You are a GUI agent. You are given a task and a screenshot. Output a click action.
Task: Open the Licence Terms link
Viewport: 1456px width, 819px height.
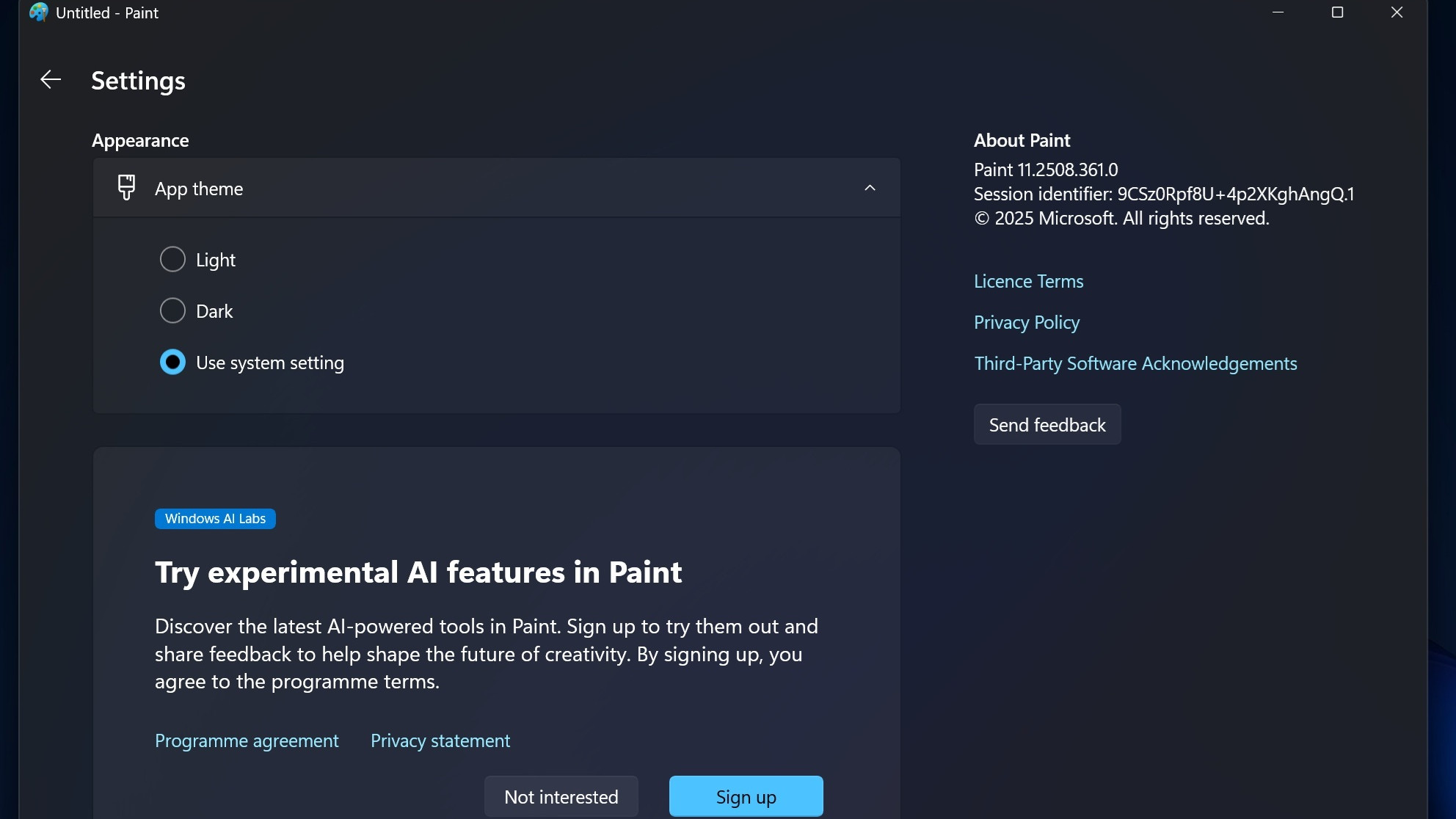click(1028, 281)
